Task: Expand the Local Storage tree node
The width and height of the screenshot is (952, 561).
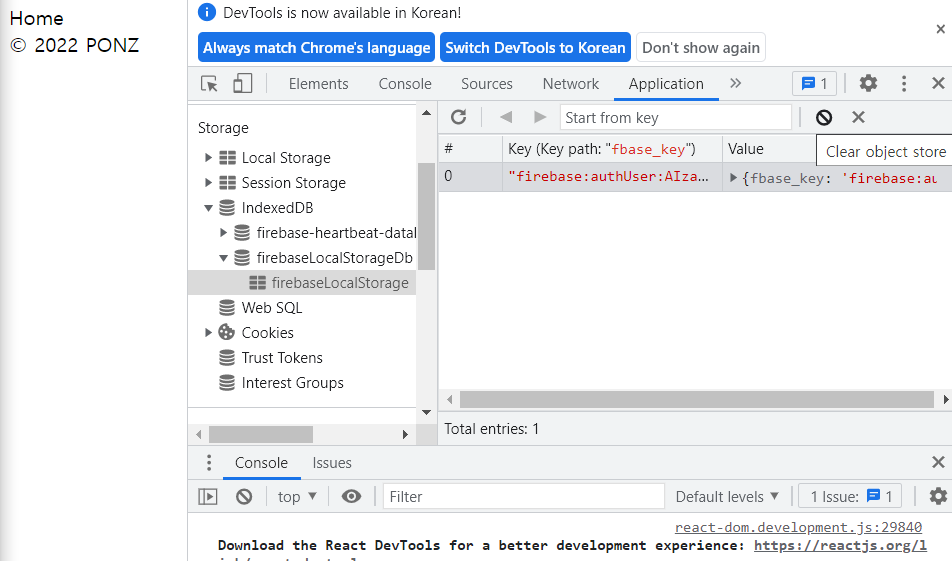Action: (208, 158)
